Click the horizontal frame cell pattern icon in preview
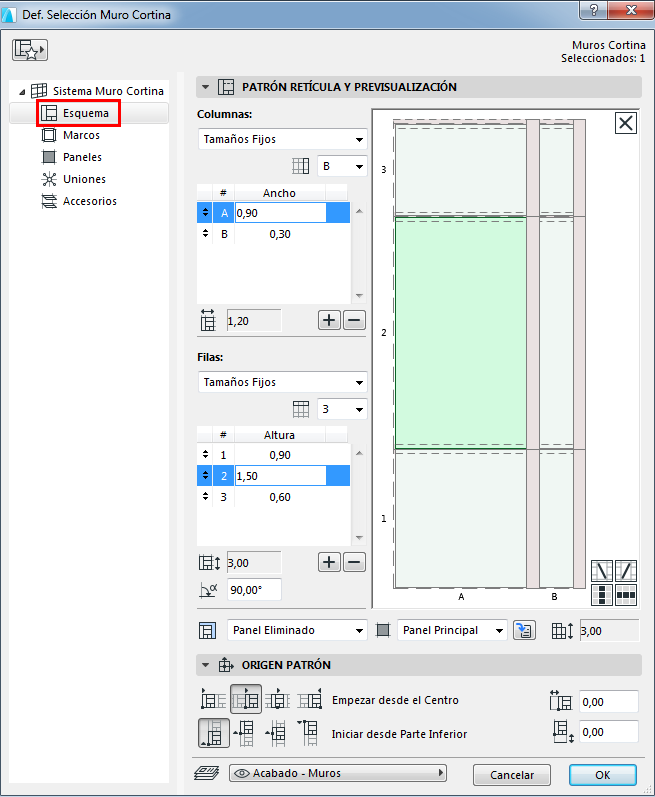 (626, 595)
